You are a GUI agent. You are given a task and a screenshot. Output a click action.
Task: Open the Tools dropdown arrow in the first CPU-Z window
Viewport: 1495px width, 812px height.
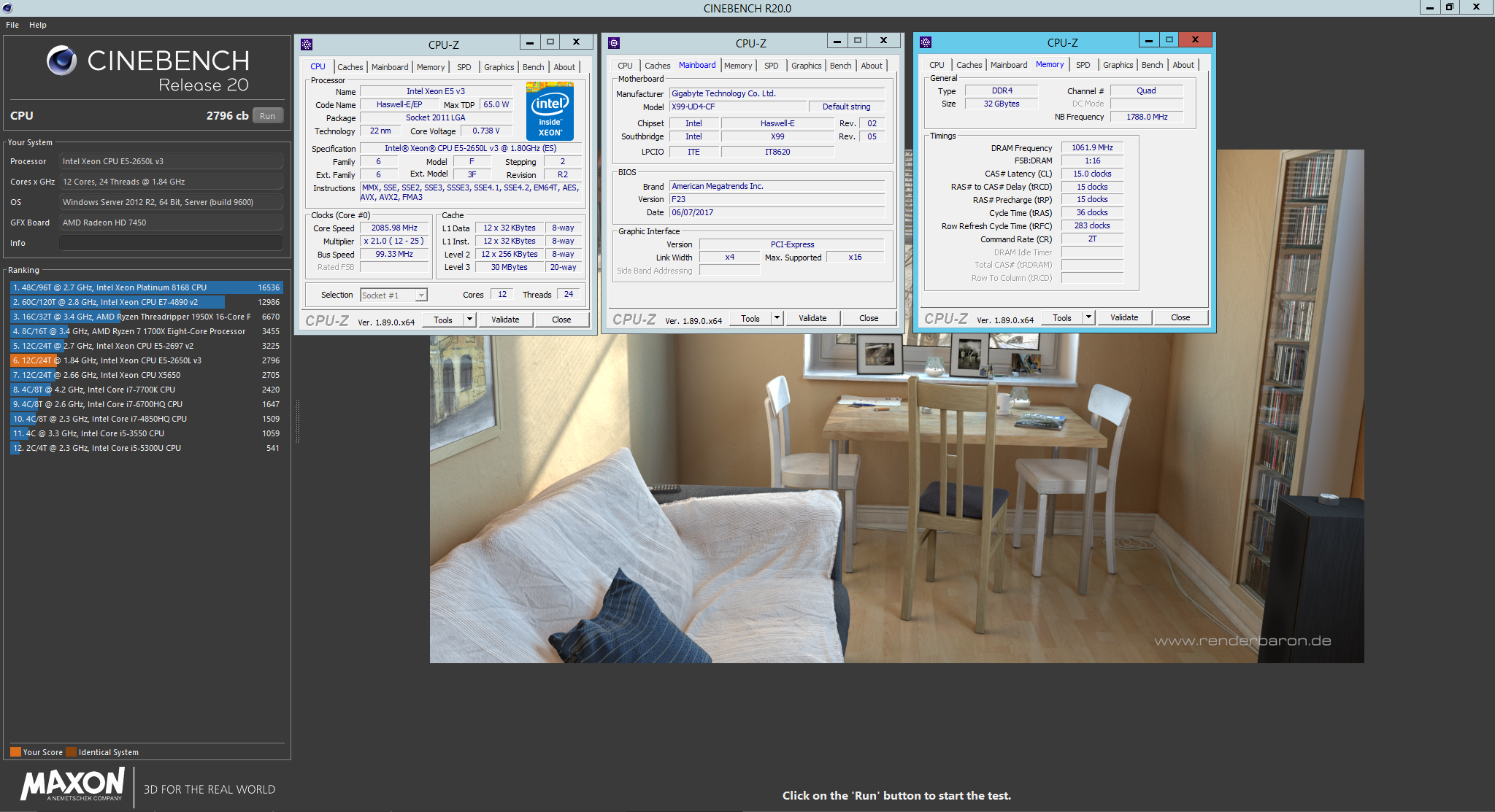469,320
